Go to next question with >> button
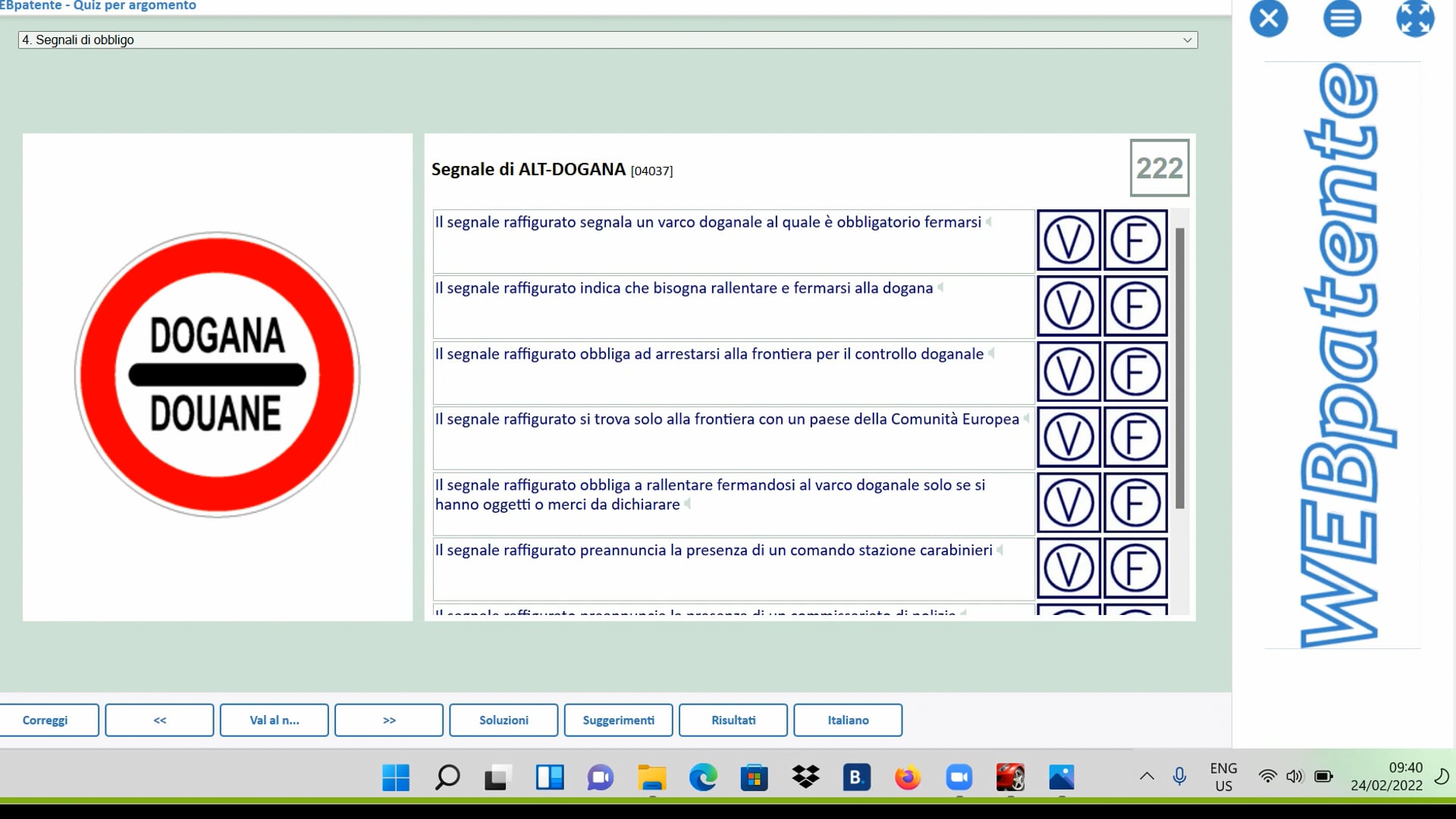The image size is (1456, 819). (x=389, y=720)
